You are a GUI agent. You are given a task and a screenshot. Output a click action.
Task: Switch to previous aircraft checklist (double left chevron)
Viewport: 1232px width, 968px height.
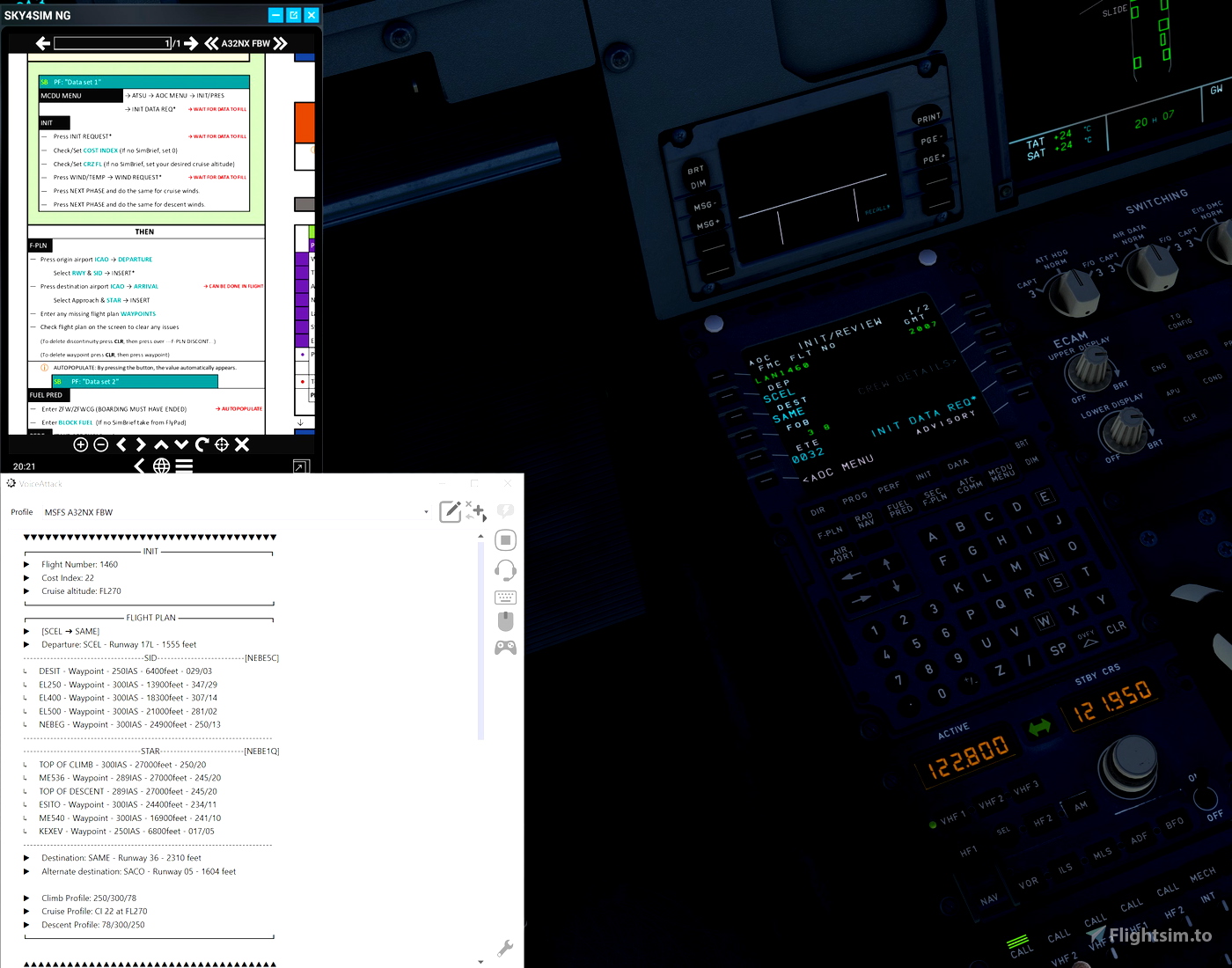pyautogui.click(x=211, y=43)
